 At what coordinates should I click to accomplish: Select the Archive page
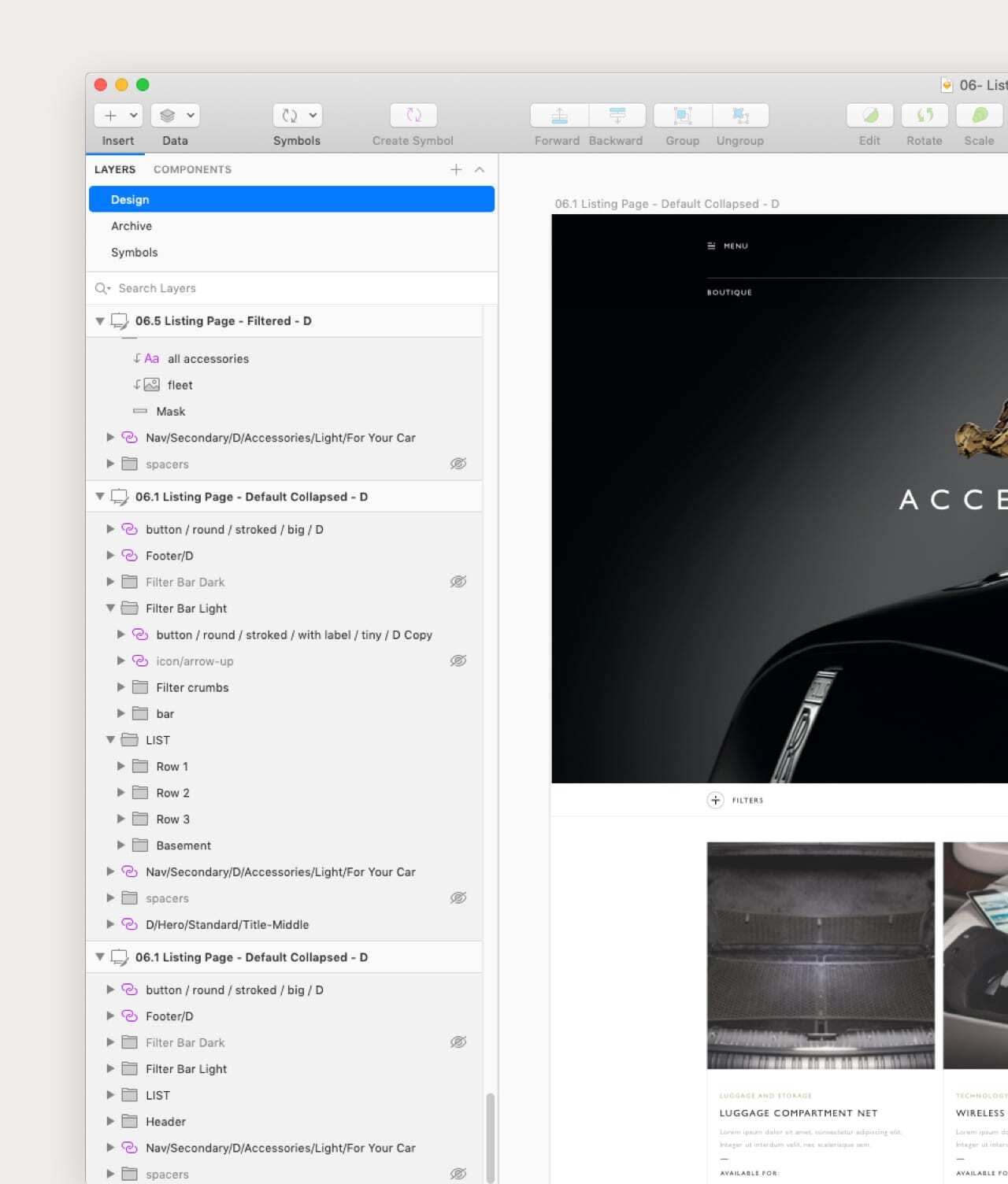291,226
